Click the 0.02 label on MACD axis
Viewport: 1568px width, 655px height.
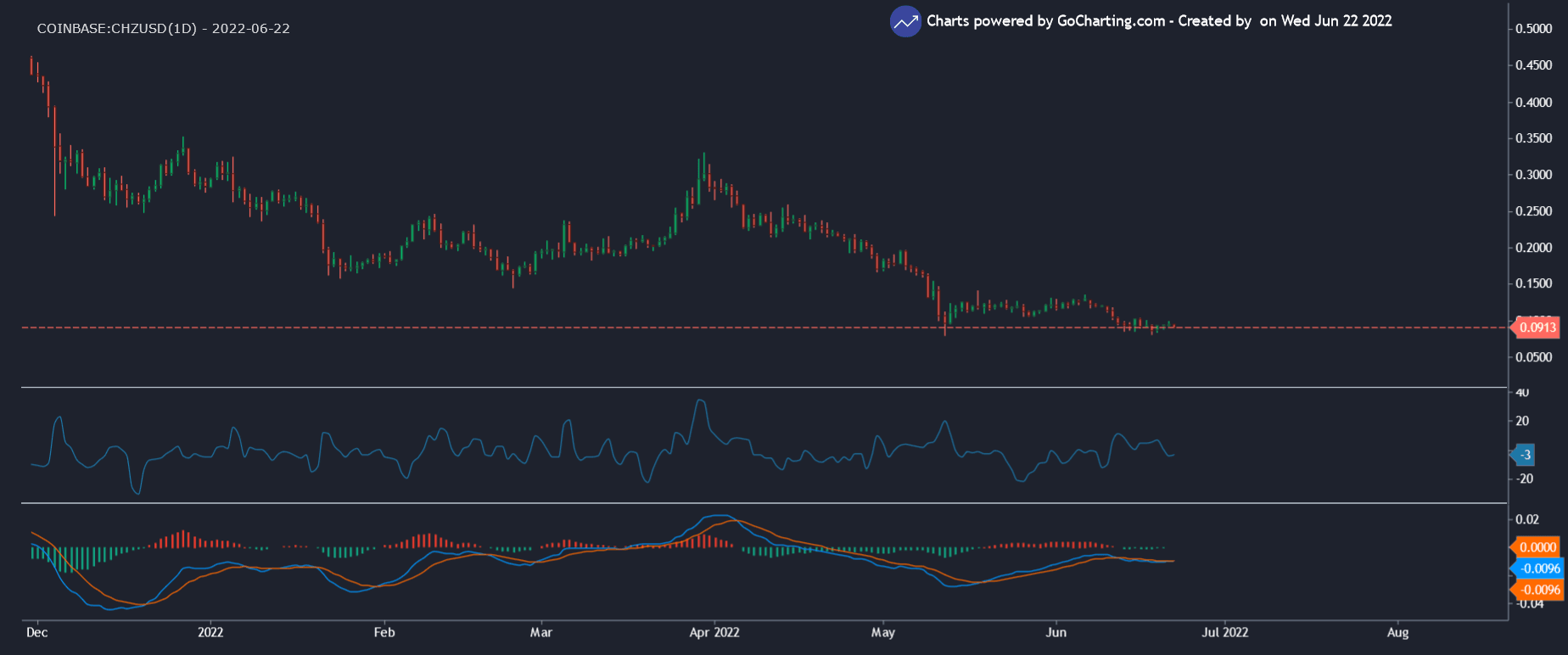click(x=1527, y=519)
